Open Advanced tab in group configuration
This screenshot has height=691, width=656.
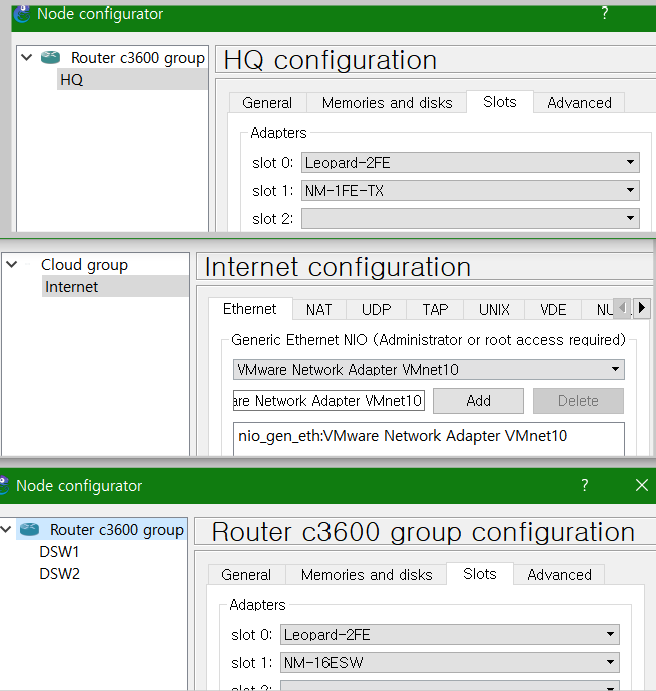(x=560, y=575)
